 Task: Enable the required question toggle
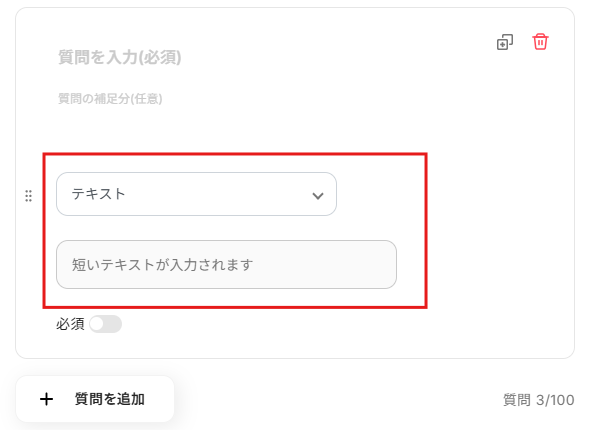(105, 324)
